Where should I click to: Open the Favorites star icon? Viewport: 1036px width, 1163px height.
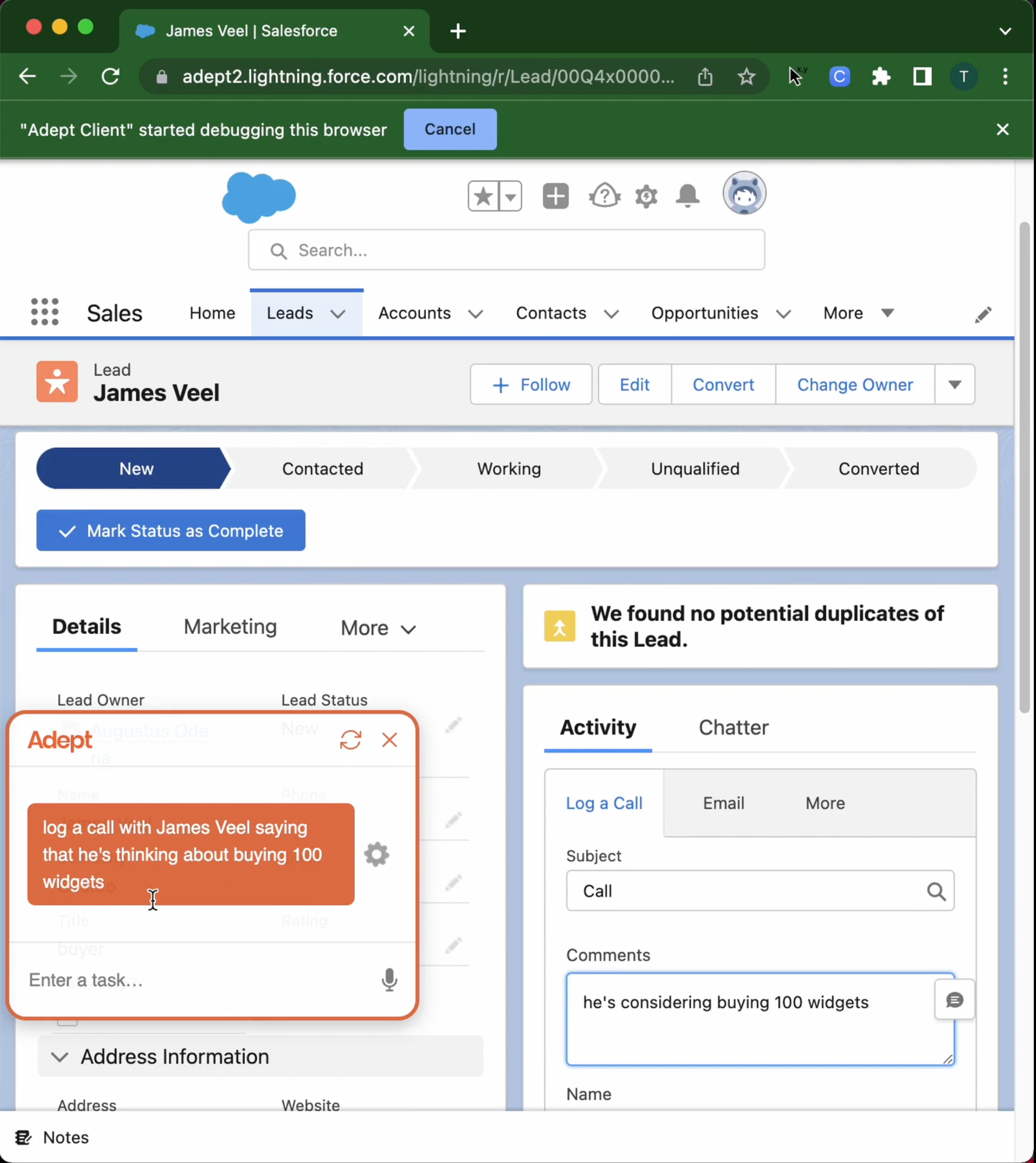tap(484, 197)
